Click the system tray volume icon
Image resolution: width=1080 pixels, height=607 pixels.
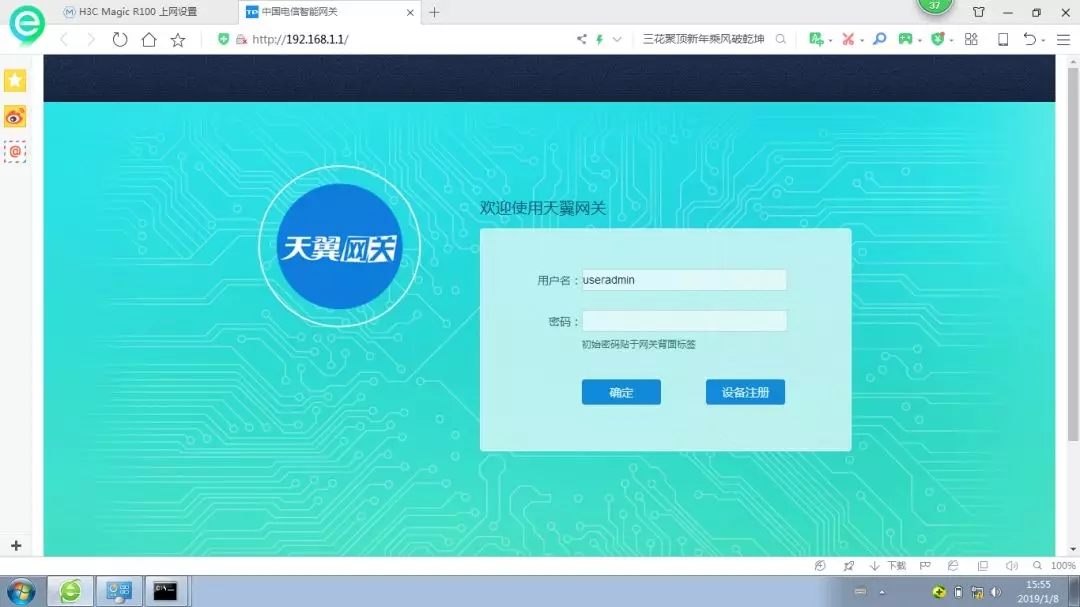(x=995, y=592)
